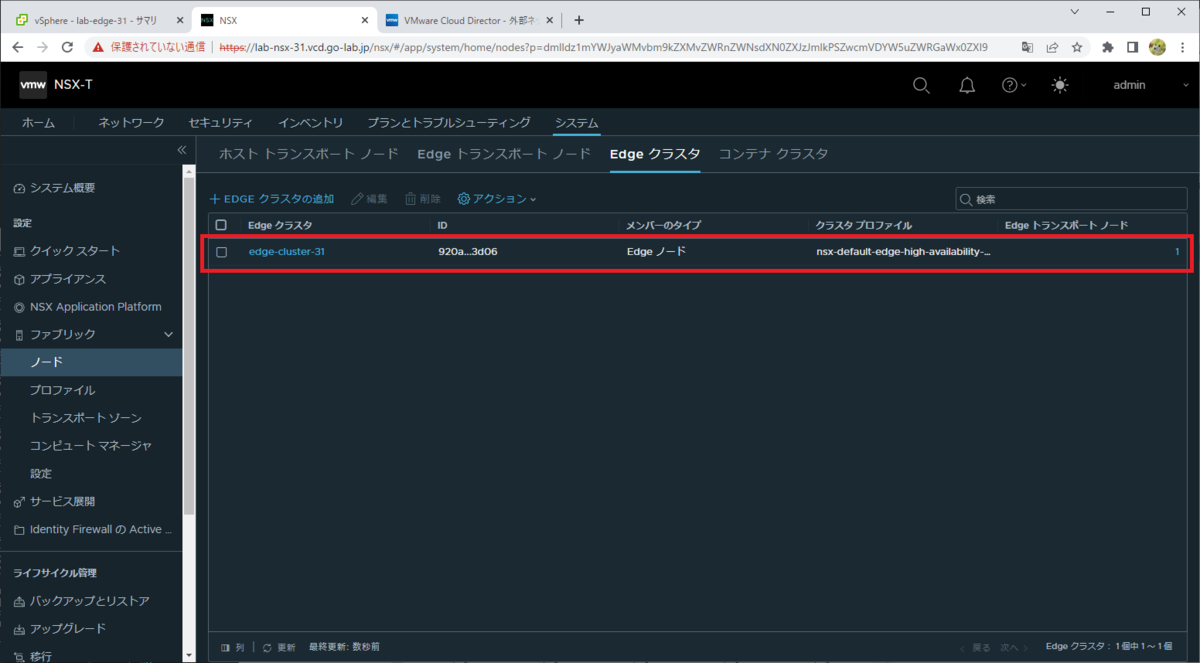Screen dimensions: 1200x663
Task: Open NSX Application Platform in sidebar
Action: click(x=95, y=307)
